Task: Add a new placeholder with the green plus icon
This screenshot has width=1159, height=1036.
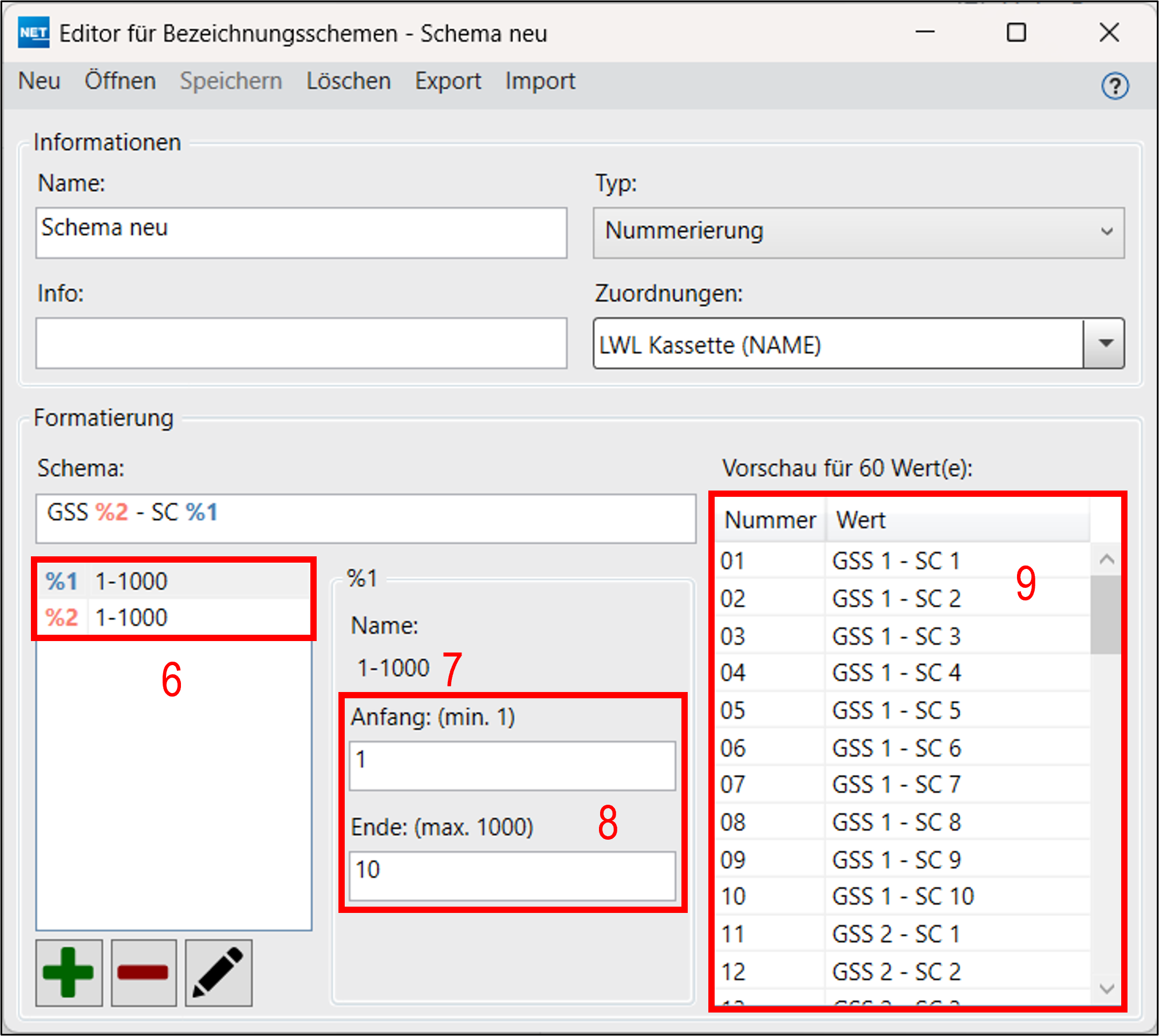Action: 68,971
